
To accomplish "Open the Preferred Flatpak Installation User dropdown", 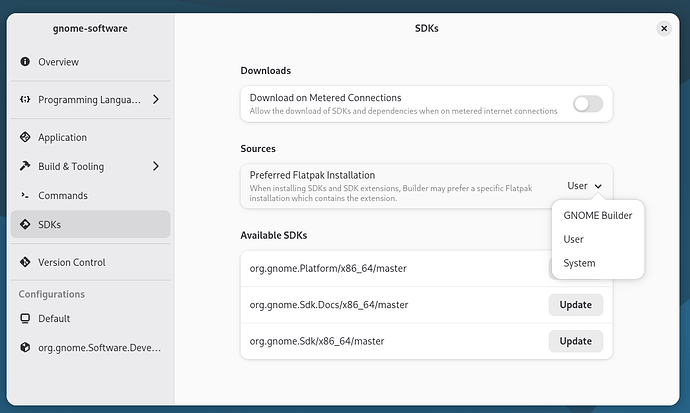I will [584, 186].
